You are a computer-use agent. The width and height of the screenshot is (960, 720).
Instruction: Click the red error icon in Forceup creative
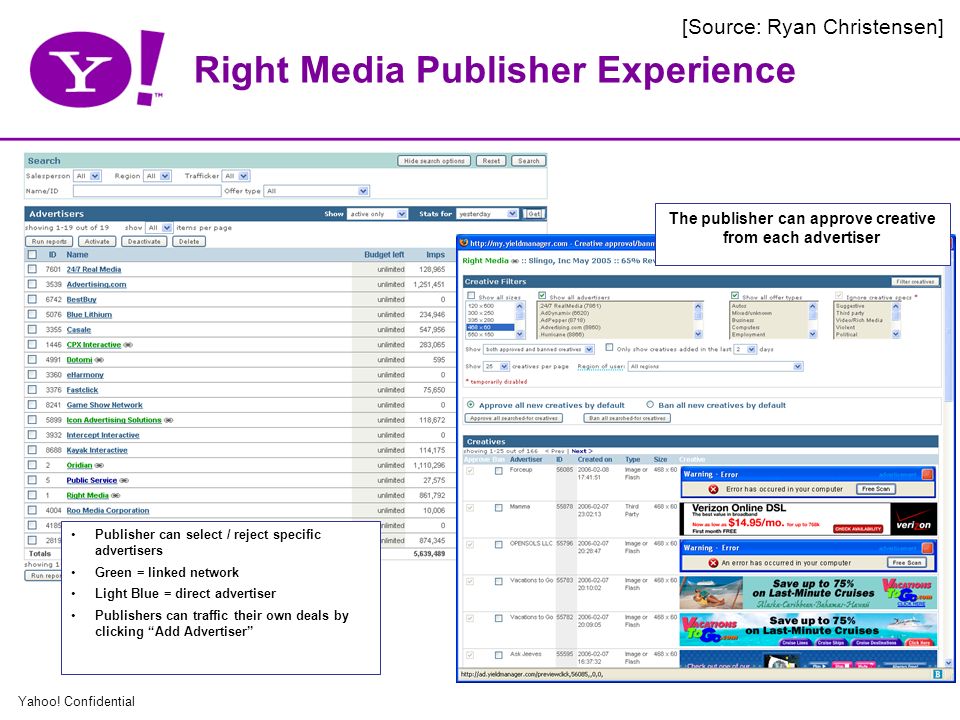[713, 489]
